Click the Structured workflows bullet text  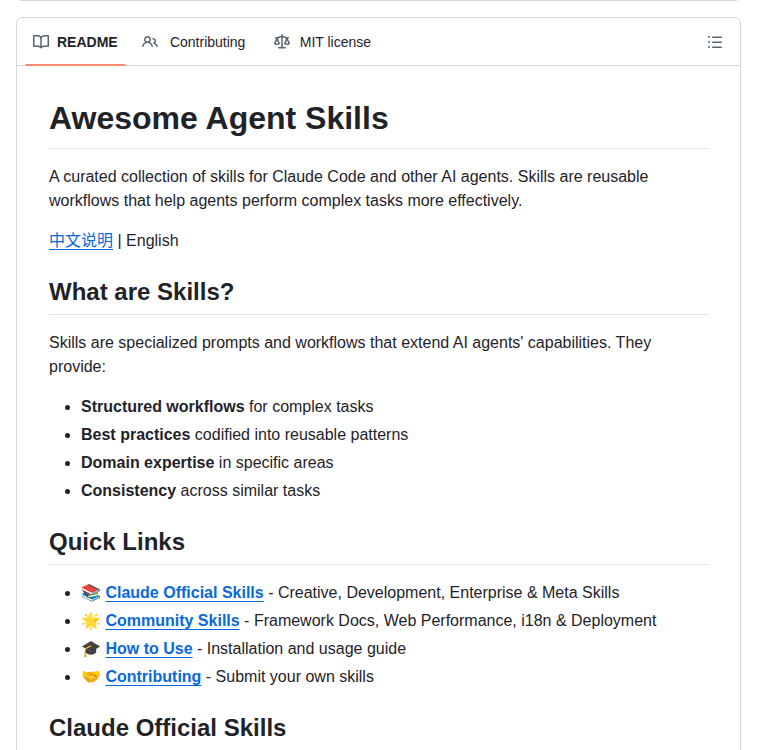pyautogui.click(x=227, y=406)
